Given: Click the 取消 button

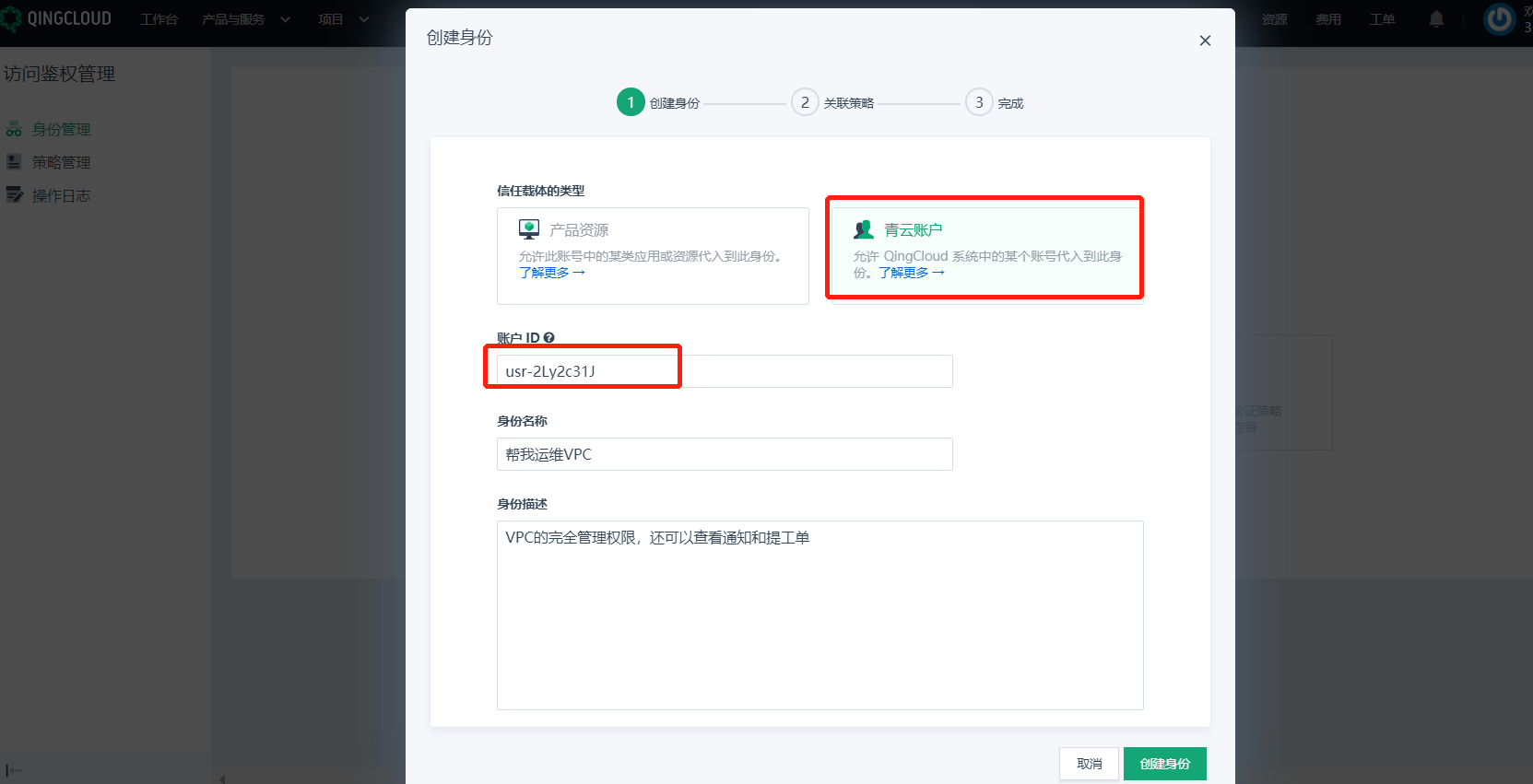Looking at the screenshot, I should click(x=1089, y=764).
